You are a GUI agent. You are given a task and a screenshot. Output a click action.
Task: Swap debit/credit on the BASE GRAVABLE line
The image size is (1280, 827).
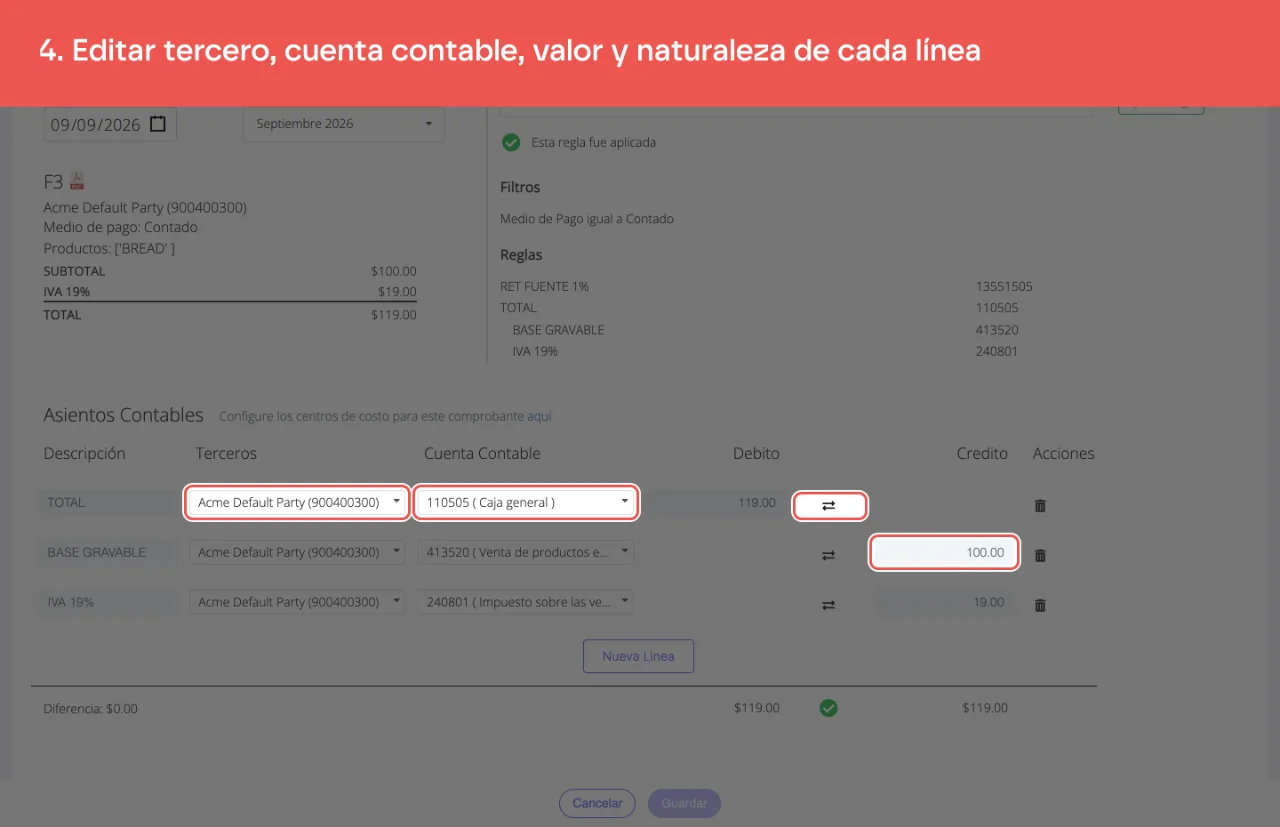click(828, 555)
